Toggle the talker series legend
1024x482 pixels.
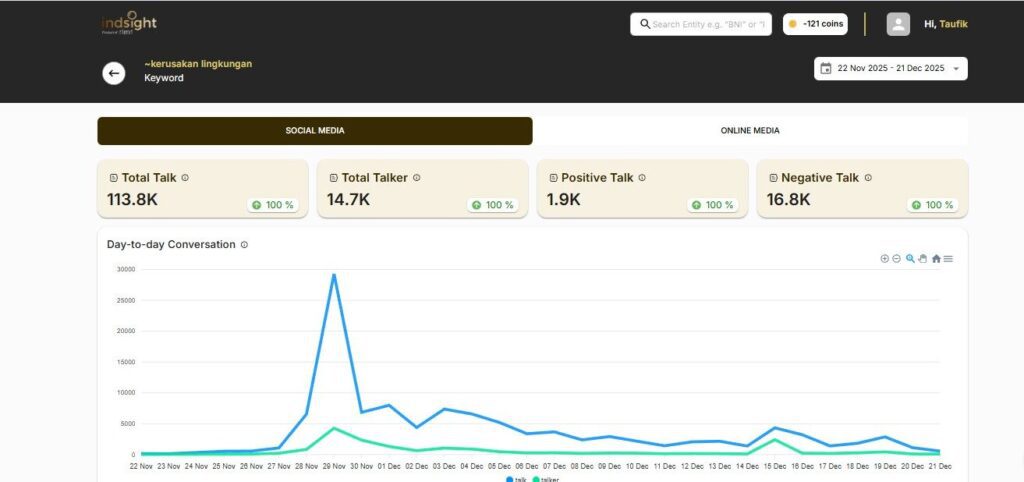pos(545,479)
